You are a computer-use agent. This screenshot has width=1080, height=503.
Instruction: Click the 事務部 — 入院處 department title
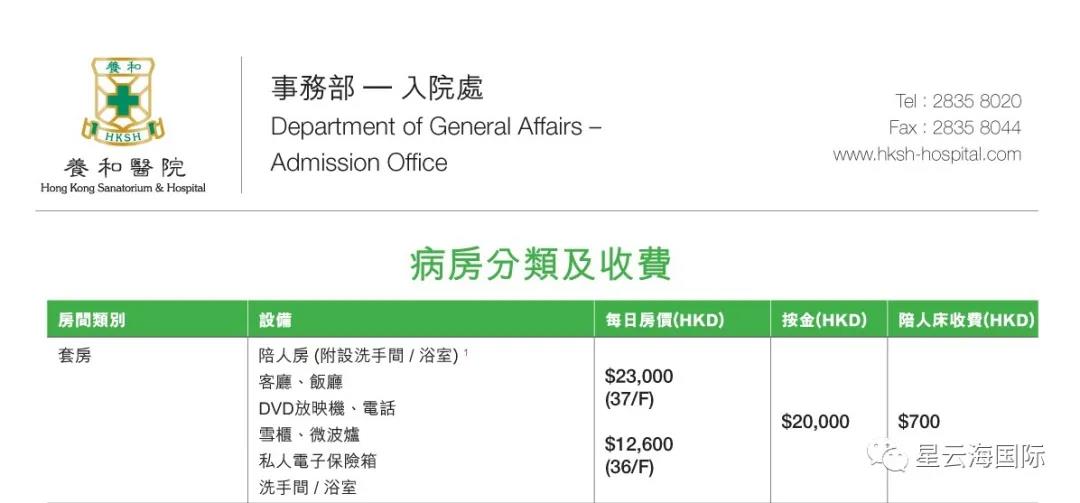[377, 88]
